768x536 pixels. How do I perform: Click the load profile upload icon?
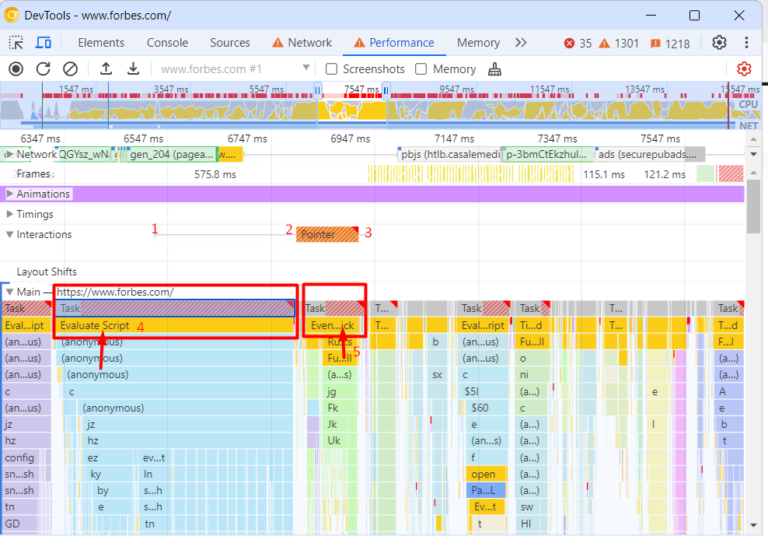point(105,69)
